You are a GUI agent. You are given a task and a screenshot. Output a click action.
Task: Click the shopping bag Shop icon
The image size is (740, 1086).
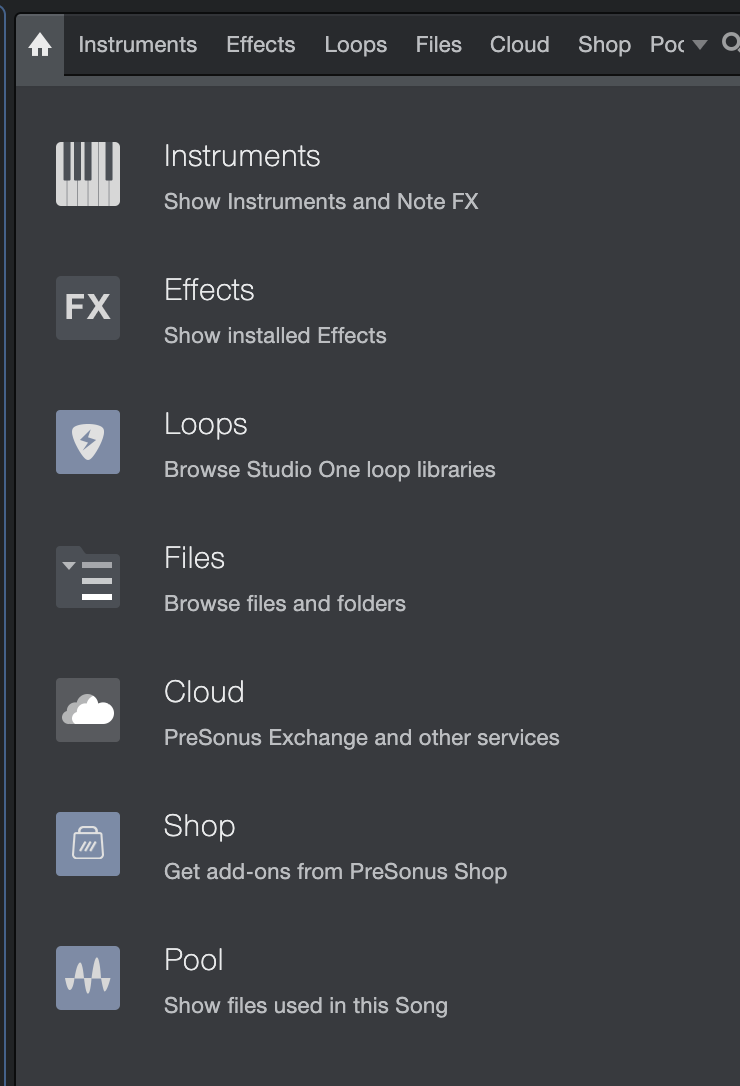(88, 844)
